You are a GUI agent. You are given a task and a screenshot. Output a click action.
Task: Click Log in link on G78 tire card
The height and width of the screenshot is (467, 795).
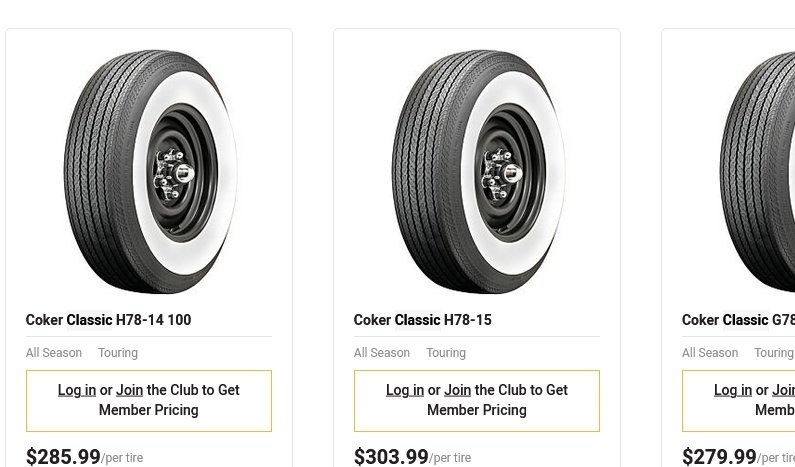733,390
